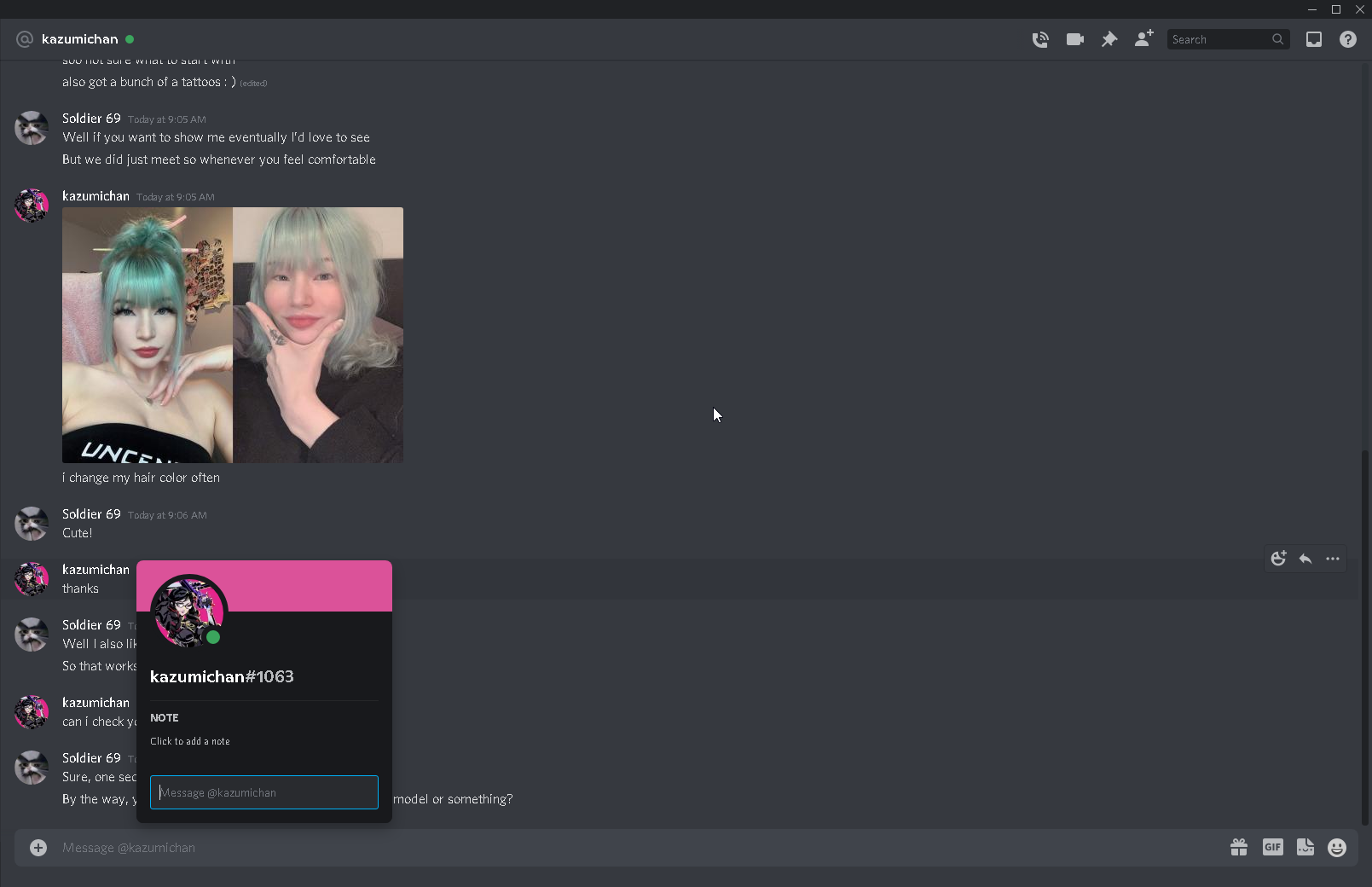Start a video call
The width and height of the screenshot is (1372, 887).
click(1075, 39)
